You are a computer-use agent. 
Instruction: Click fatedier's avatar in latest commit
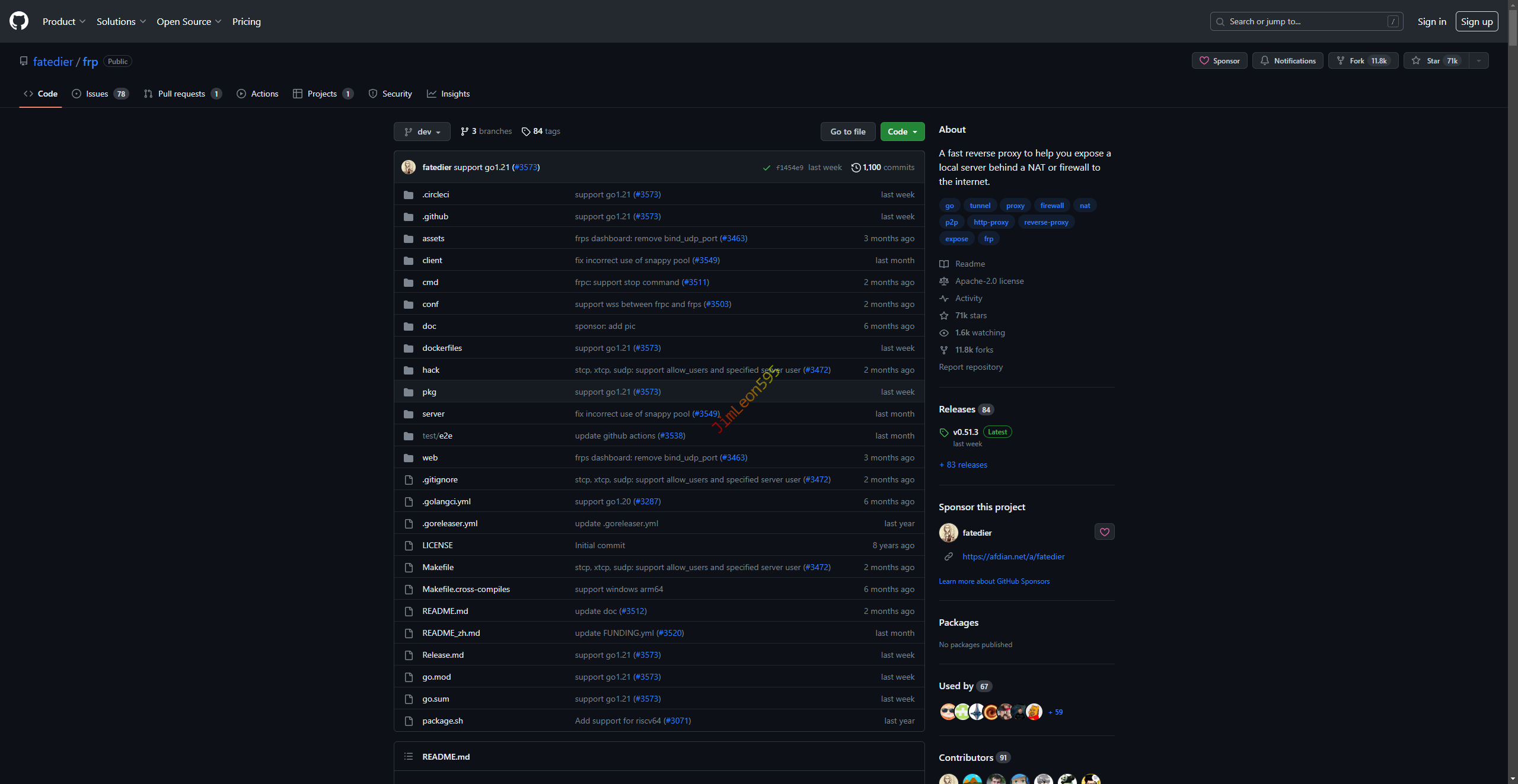click(409, 168)
